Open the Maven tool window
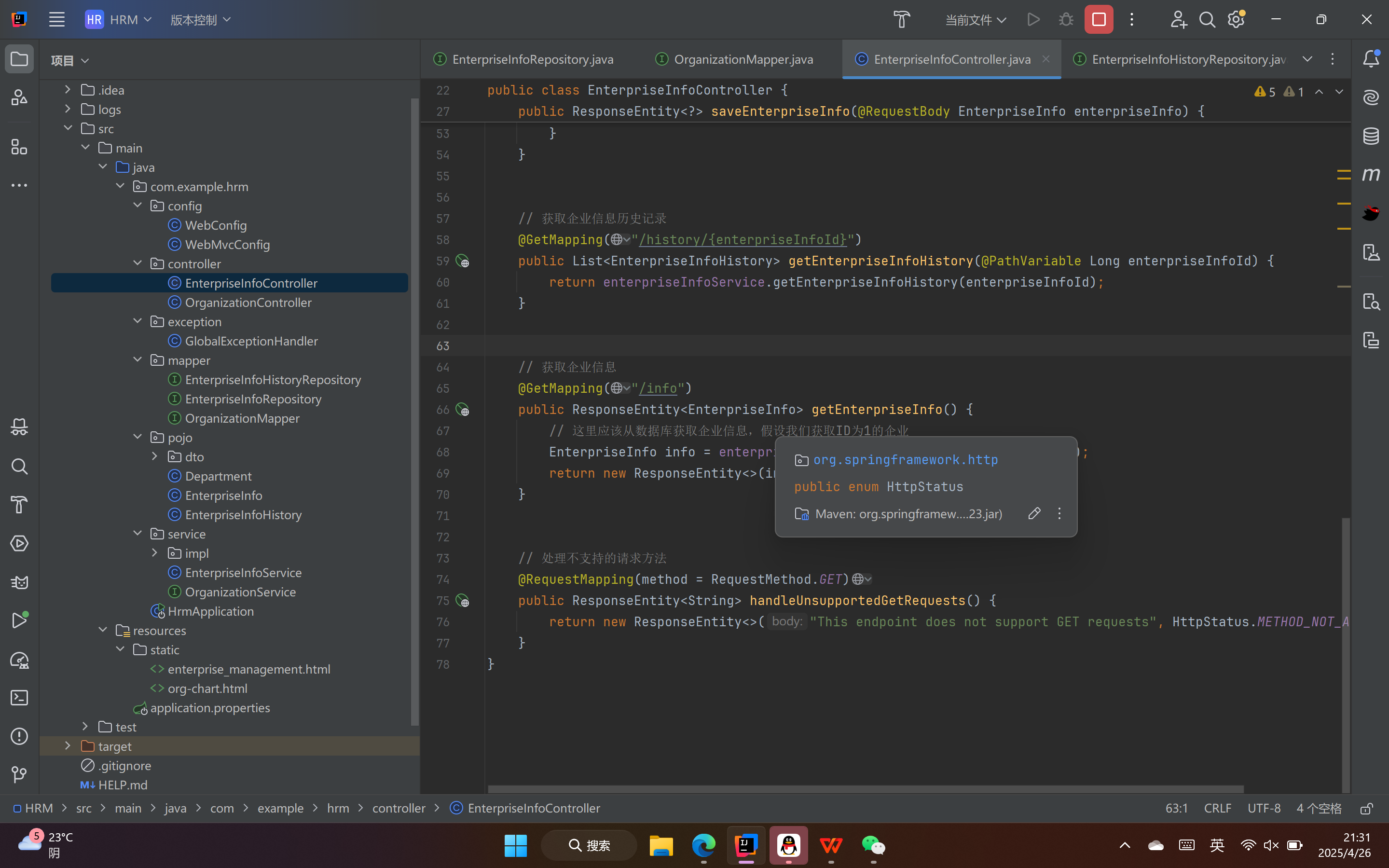The width and height of the screenshot is (1389, 868). (x=1371, y=175)
